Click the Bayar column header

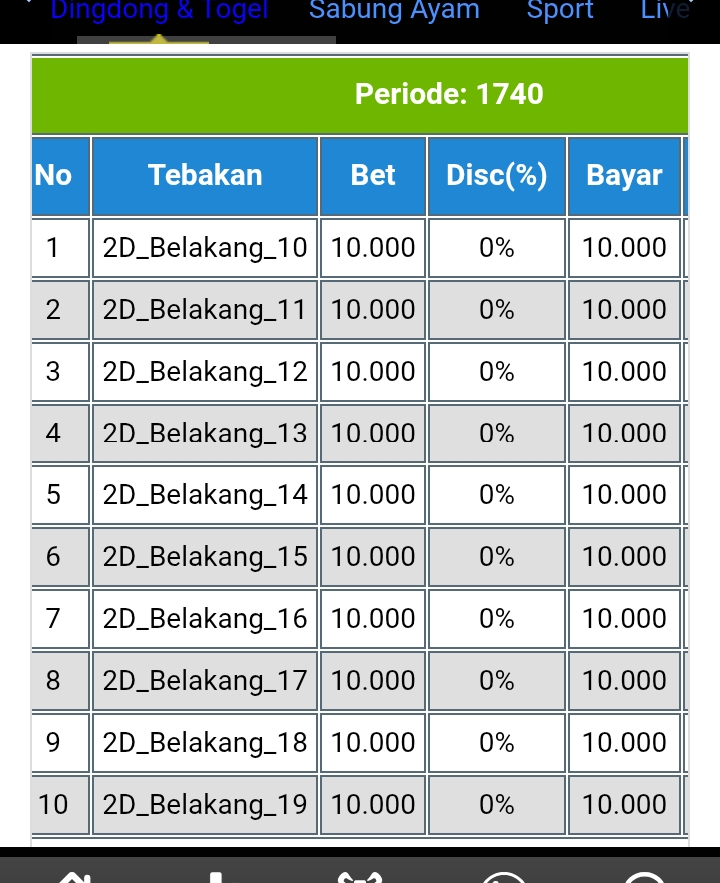[624, 176]
